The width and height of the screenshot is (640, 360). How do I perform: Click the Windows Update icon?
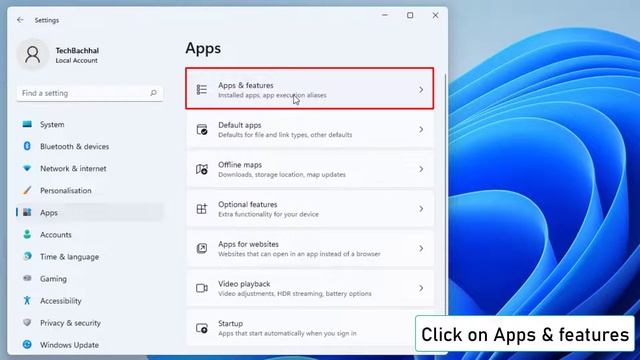[27, 344]
